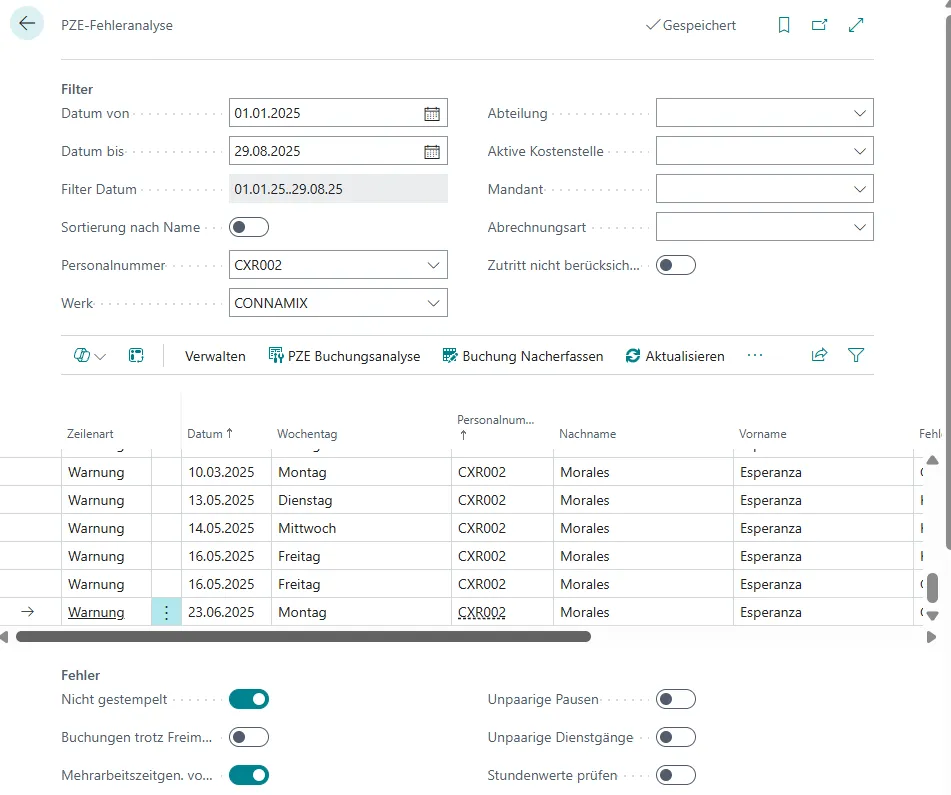Viewport: 951px width, 795px height.
Task: Open the Verwalten menu
Action: pyautogui.click(x=215, y=356)
